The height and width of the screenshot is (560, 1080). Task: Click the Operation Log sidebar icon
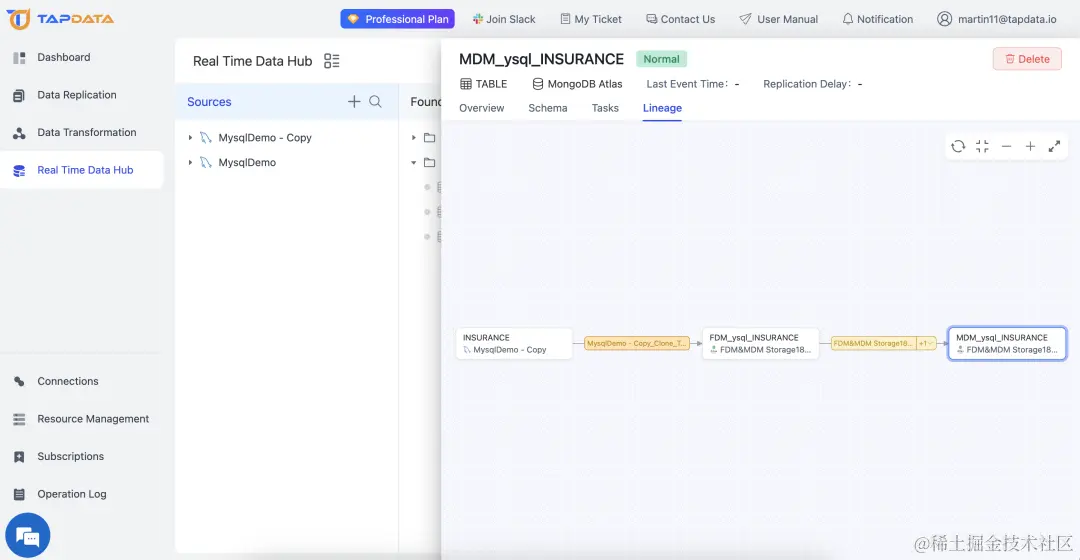pos(19,495)
